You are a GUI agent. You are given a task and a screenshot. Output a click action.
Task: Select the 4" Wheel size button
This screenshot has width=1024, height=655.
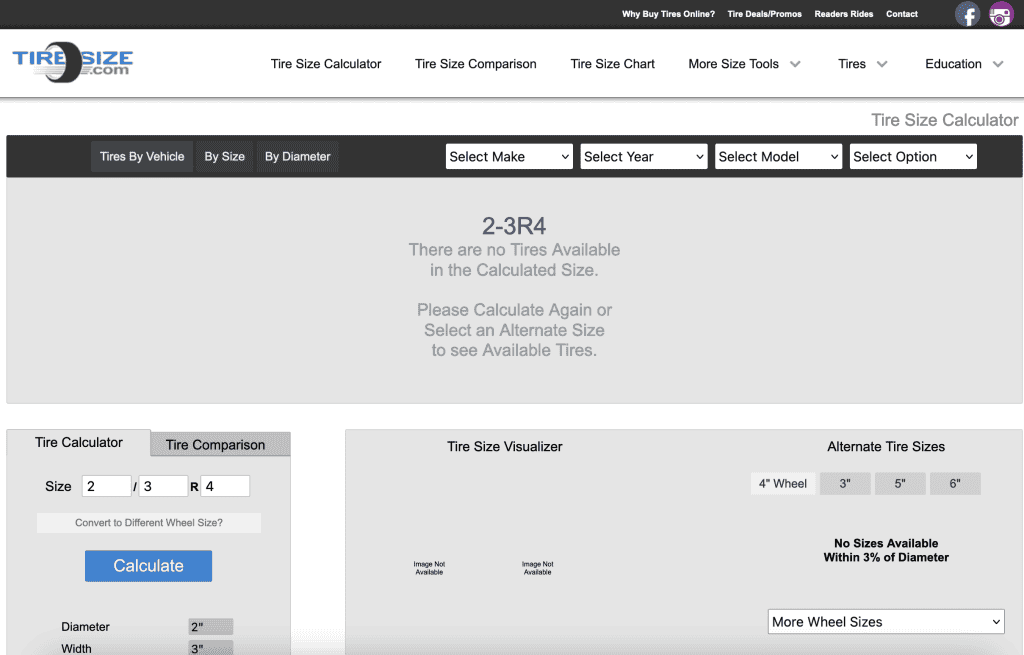click(783, 484)
